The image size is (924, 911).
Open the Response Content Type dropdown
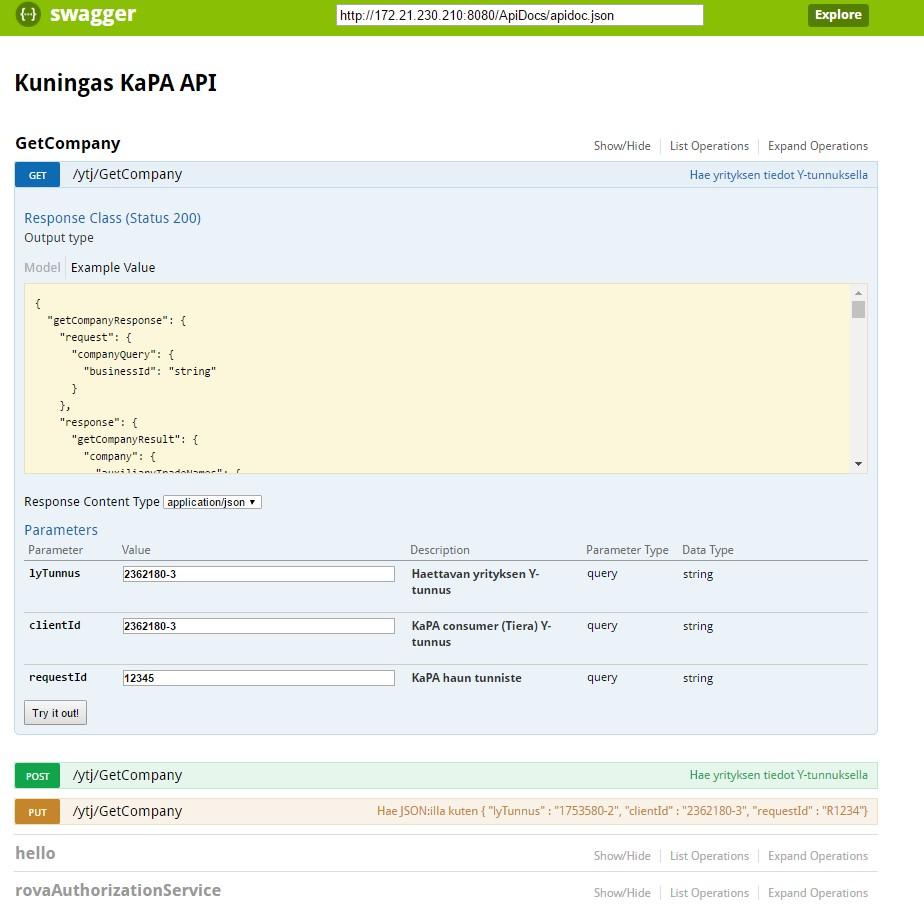tap(212, 502)
